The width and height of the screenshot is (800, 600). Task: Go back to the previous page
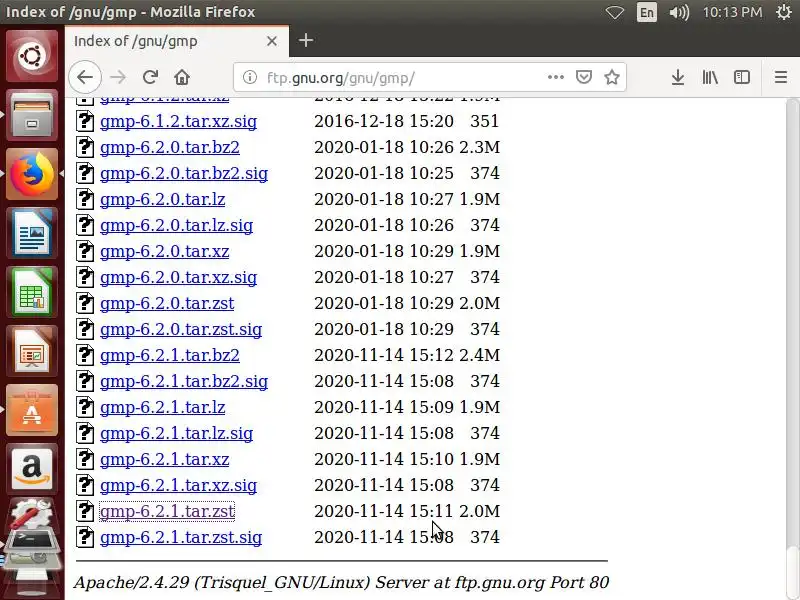85,77
